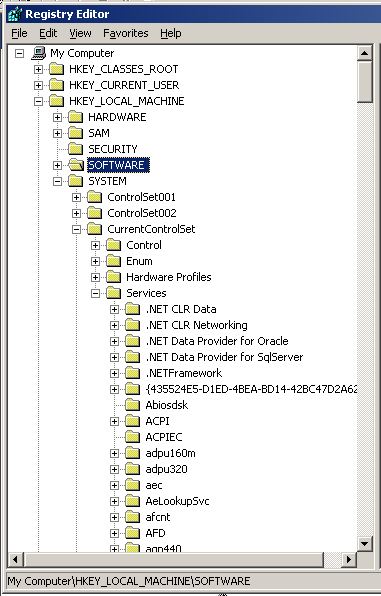This screenshot has width=381, height=596.
Task: Collapse the CurrentControlSet branch
Action: tap(76, 229)
